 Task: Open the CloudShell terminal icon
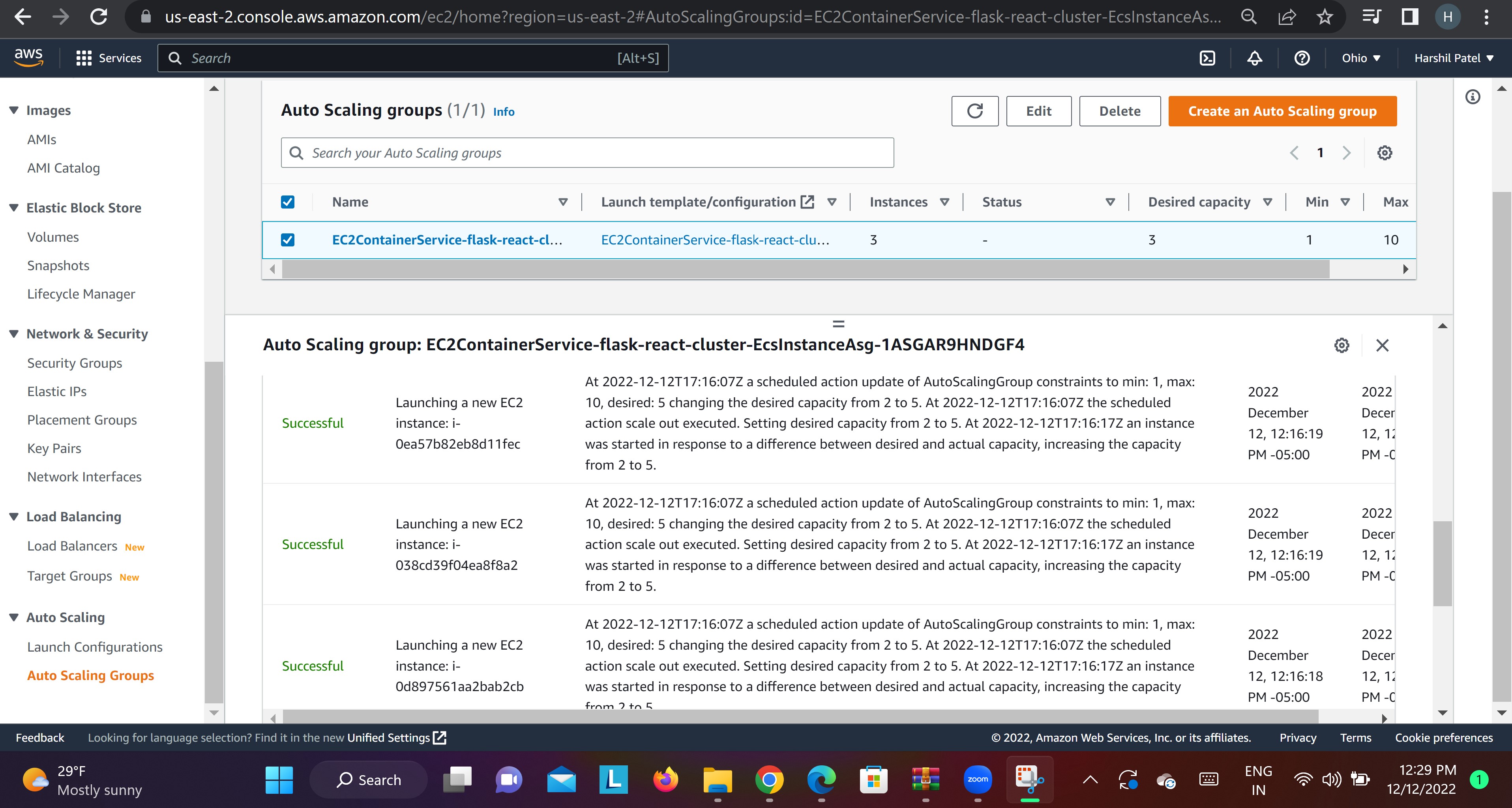[1207, 58]
